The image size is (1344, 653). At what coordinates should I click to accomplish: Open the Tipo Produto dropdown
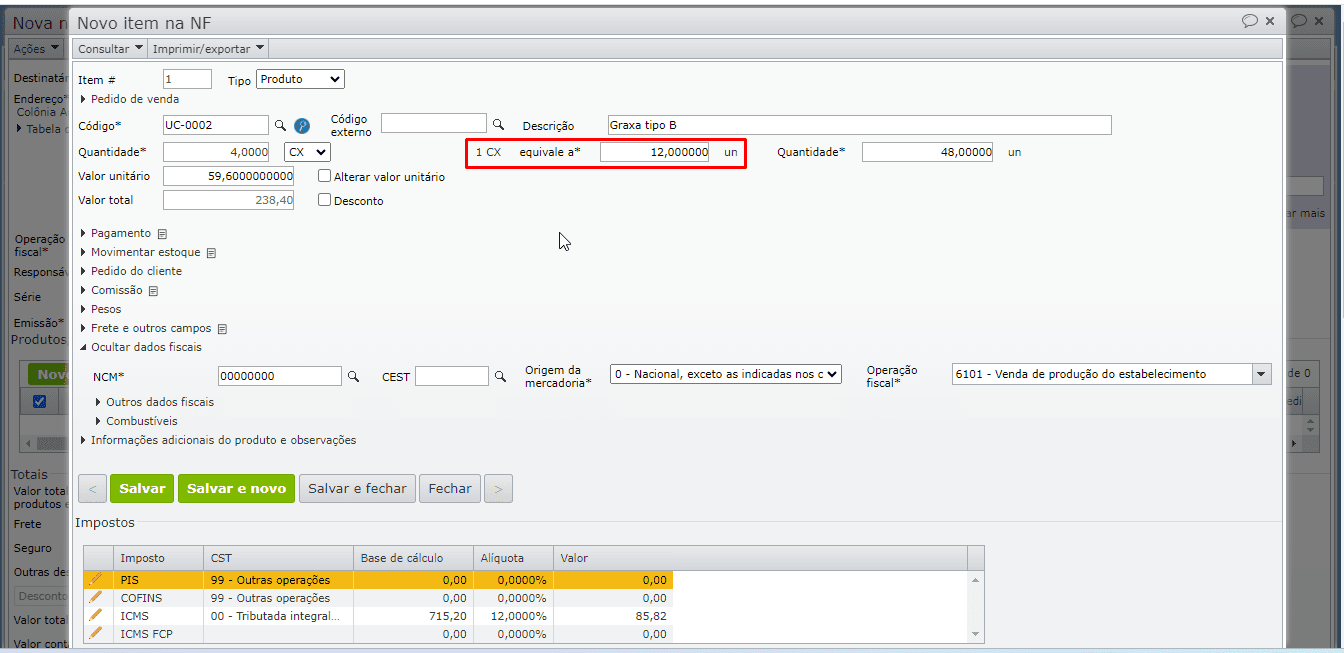[x=300, y=79]
